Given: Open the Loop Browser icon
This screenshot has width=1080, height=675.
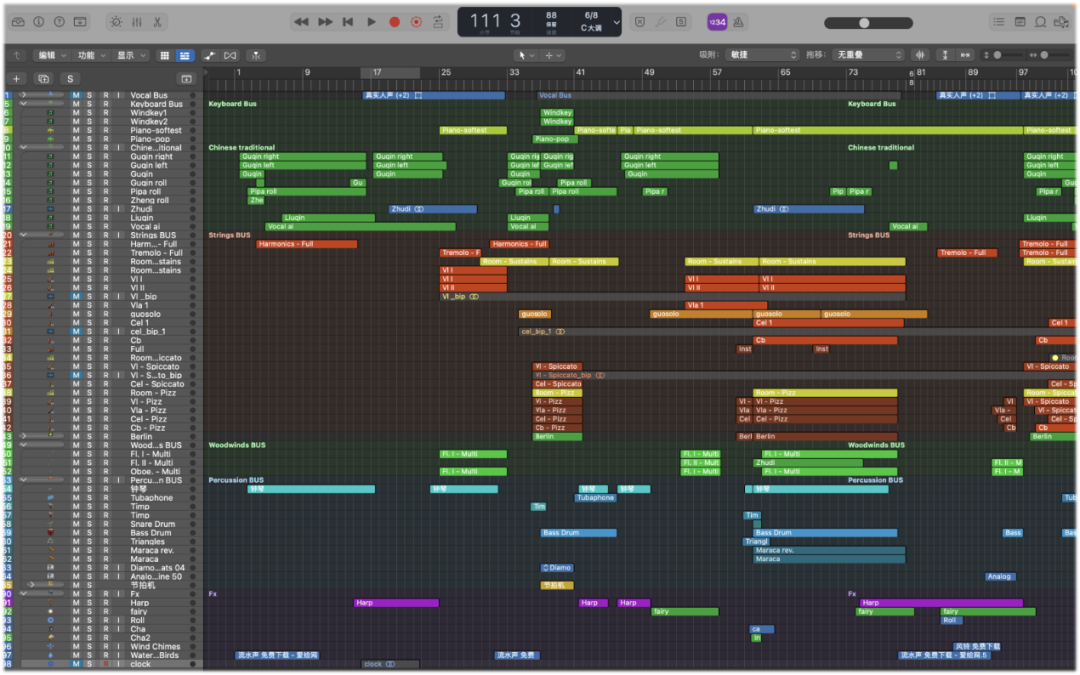Looking at the screenshot, I should pos(1041,22).
